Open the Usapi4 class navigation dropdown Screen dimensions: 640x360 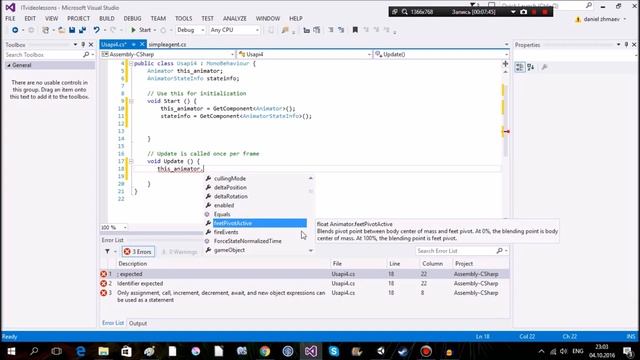click(305, 54)
